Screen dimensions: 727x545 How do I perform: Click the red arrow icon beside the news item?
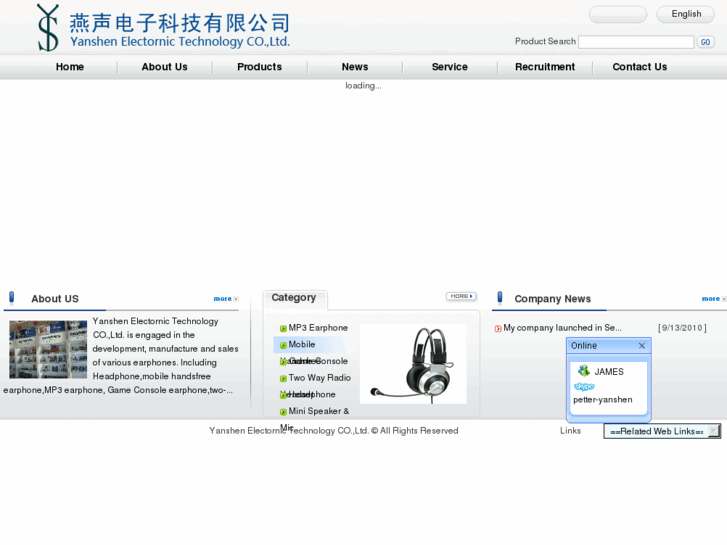(x=498, y=328)
